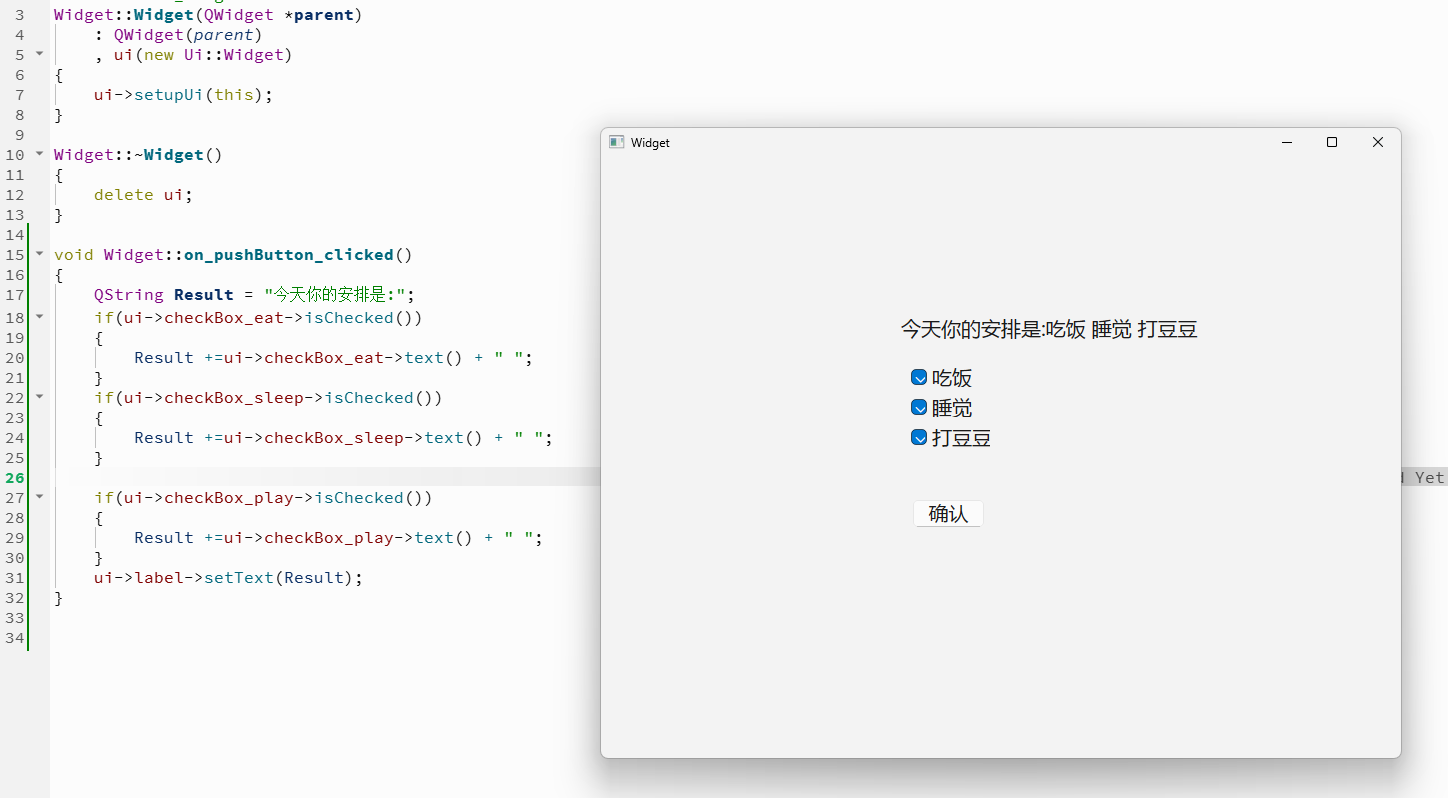
Task: Uncheck the 睡觉 checkbox
Action: coord(919,407)
